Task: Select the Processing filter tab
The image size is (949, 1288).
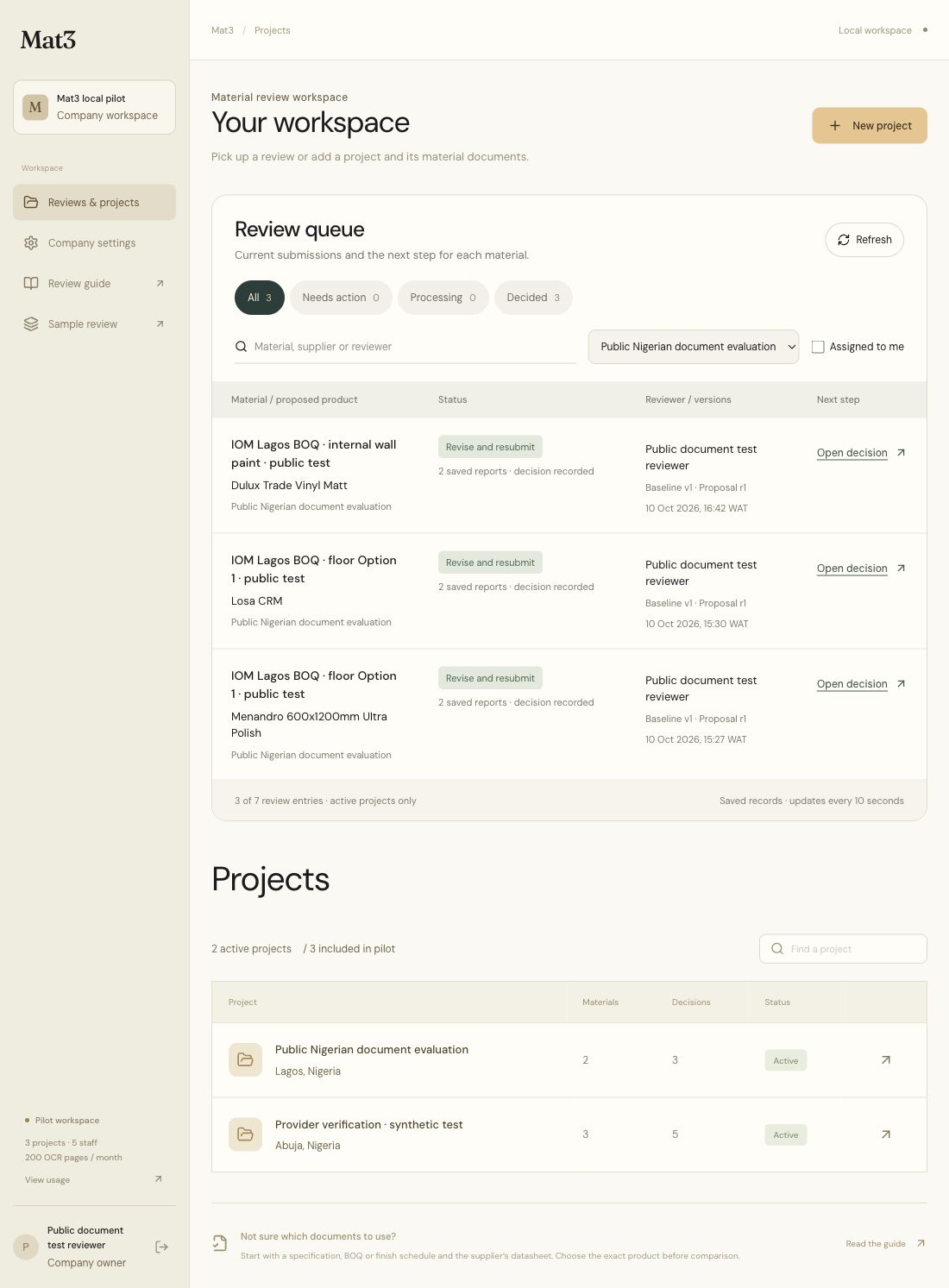Action: 443,298
